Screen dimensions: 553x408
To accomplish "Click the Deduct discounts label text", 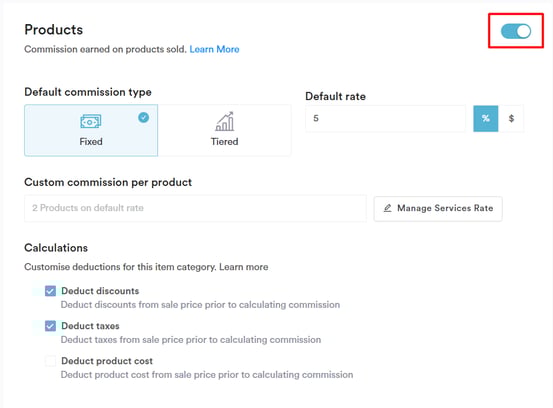I will pos(100,291).
